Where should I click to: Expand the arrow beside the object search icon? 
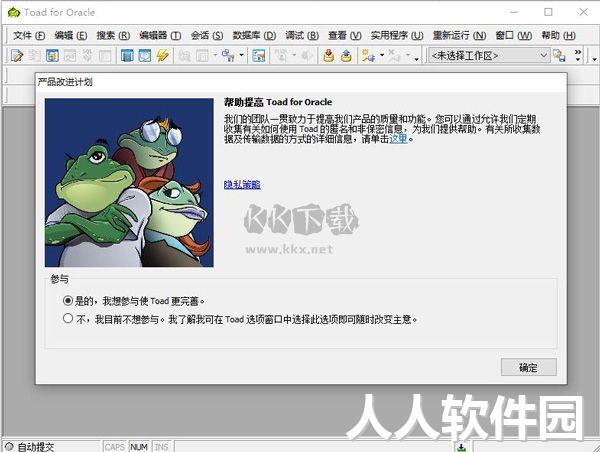click(x=241, y=55)
